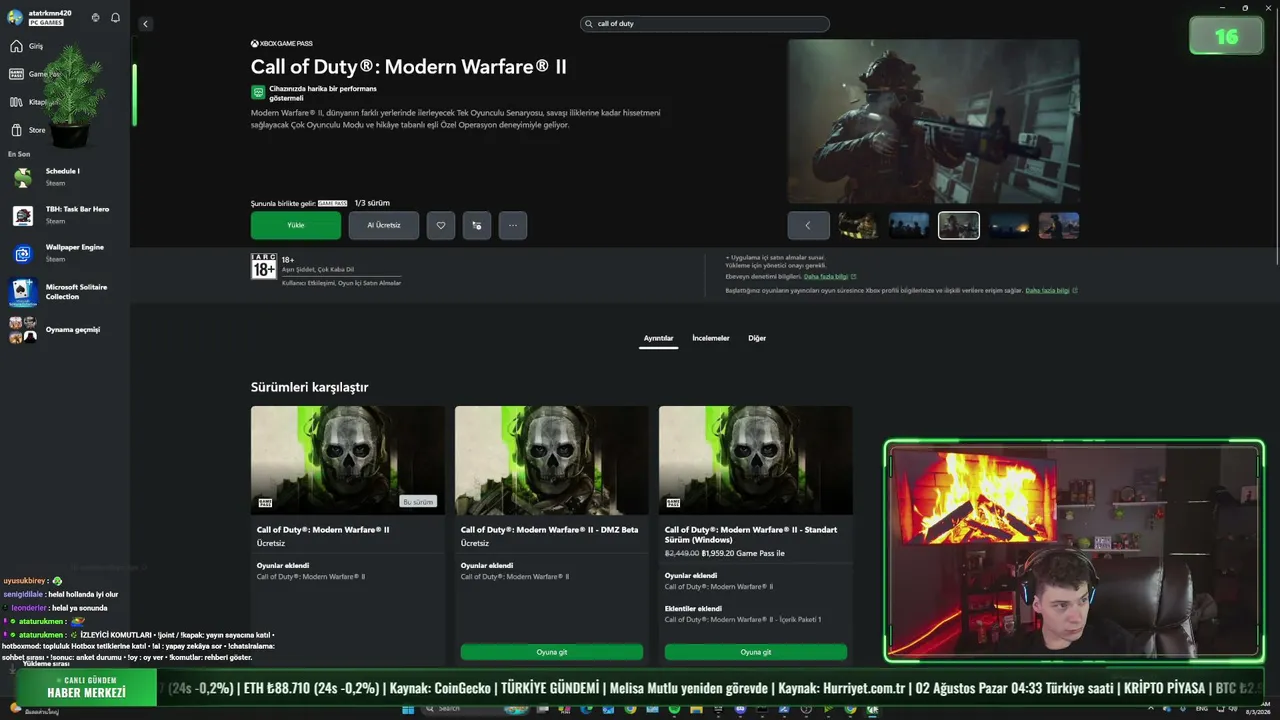Click the search box containing call of duty

click(x=705, y=24)
